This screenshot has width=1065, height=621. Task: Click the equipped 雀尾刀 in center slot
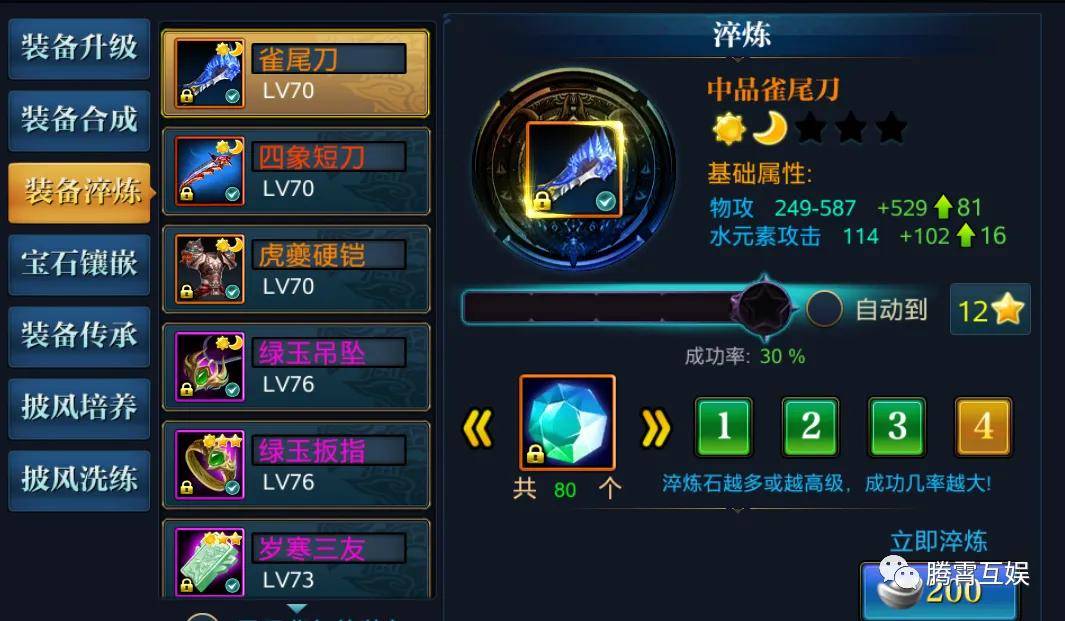(x=574, y=170)
